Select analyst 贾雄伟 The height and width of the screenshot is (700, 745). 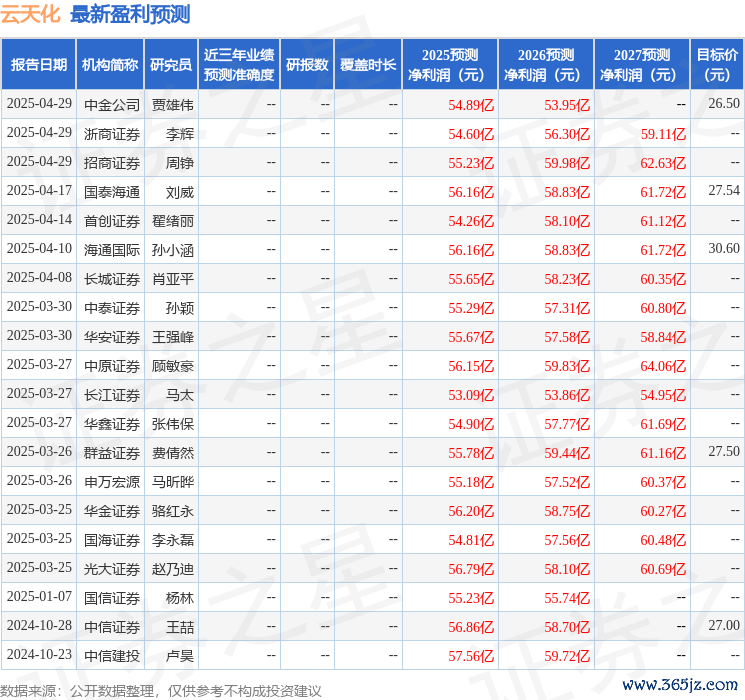pos(172,105)
